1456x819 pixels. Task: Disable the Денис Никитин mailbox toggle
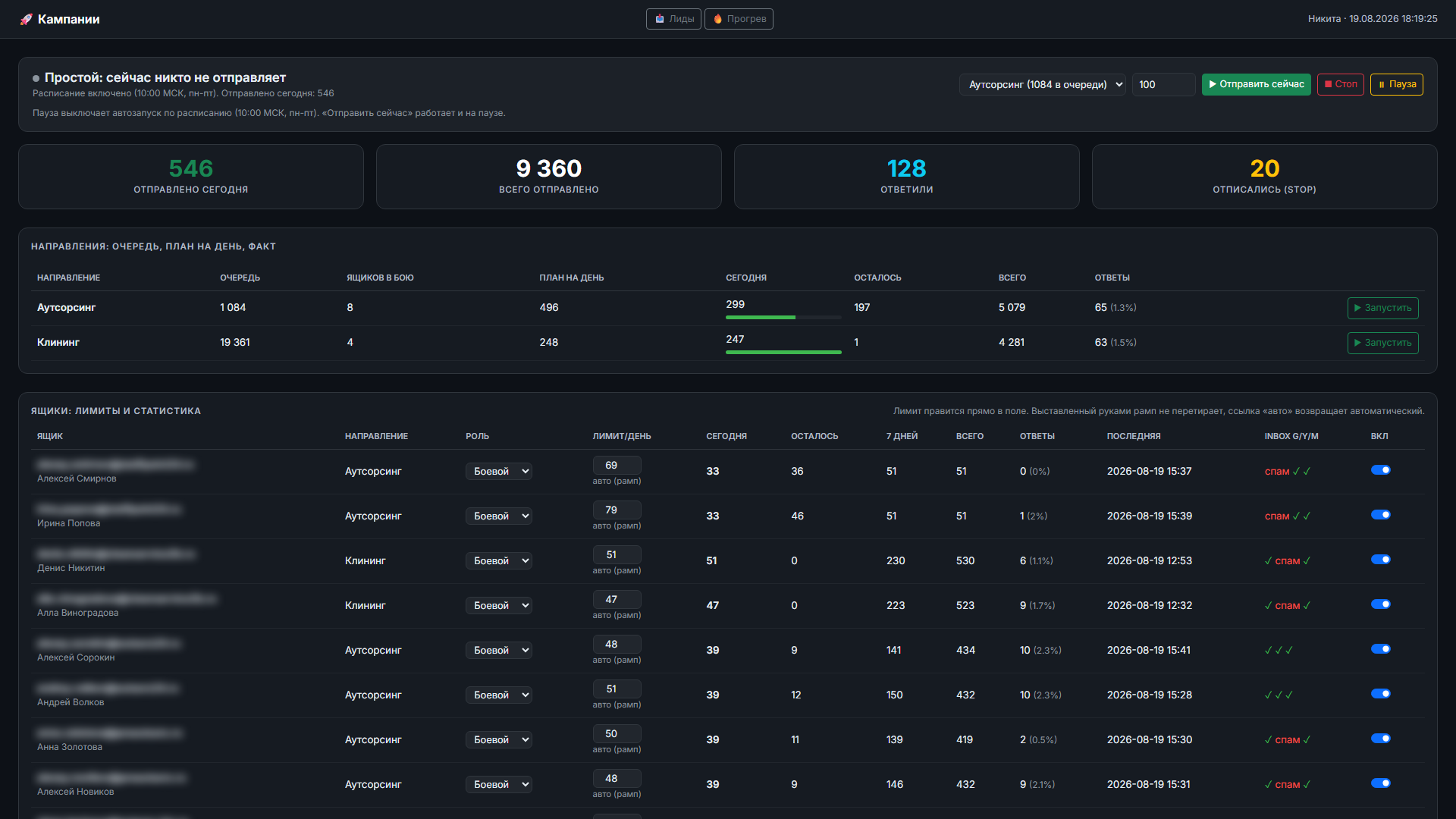(x=1380, y=560)
